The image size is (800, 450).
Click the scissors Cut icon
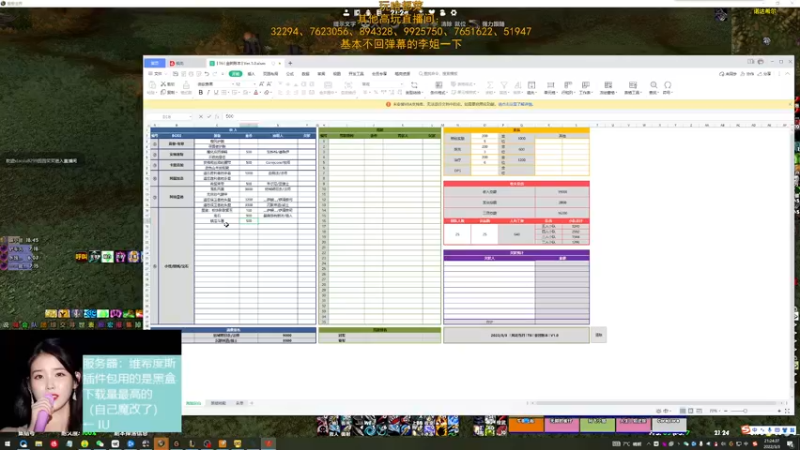(x=163, y=84)
